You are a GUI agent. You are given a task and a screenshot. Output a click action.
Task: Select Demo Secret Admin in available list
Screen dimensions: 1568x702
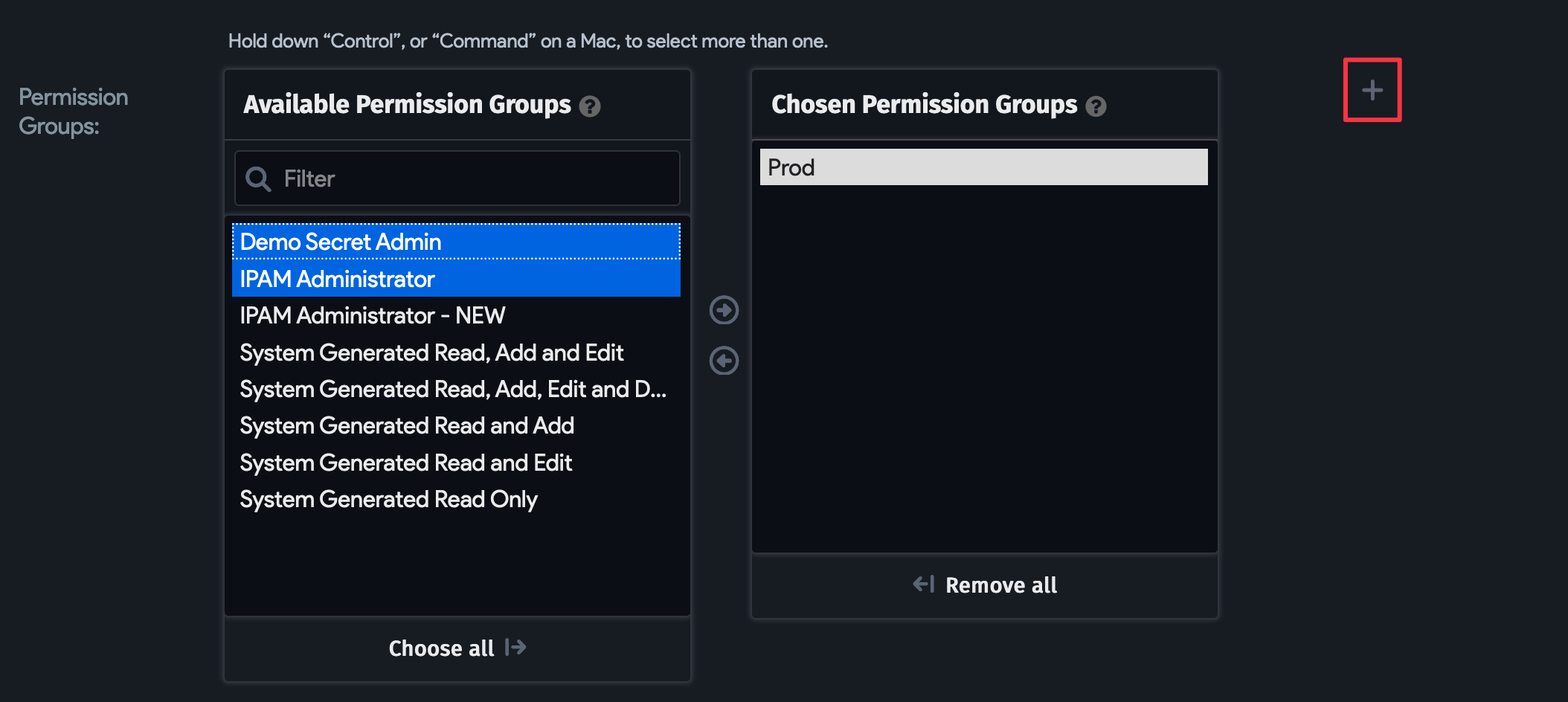[x=341, y=242]
